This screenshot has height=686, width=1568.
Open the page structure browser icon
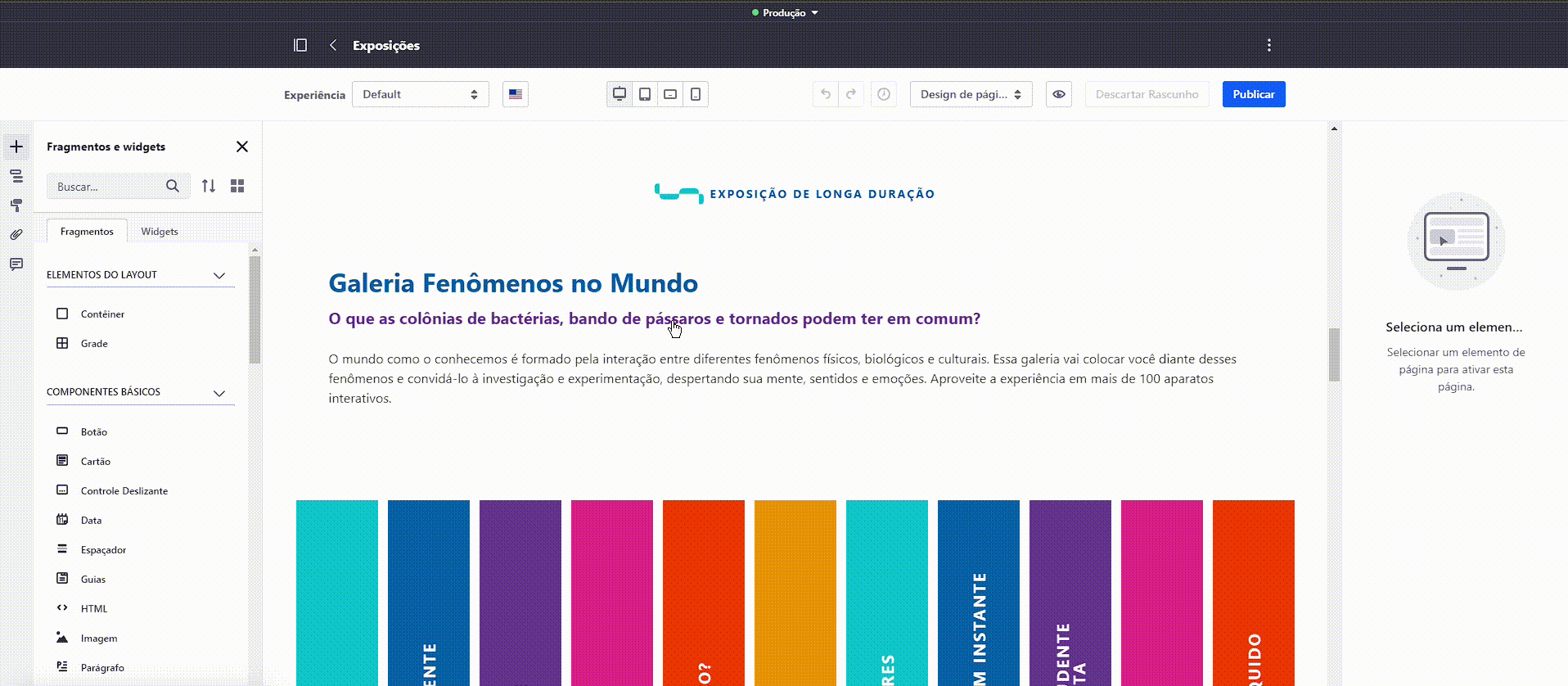pos(16,176)
